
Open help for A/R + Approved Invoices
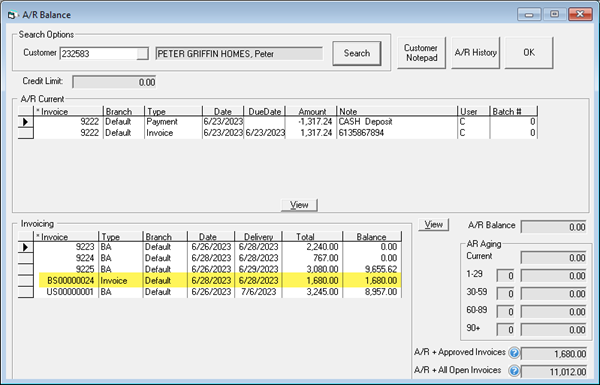514,352
